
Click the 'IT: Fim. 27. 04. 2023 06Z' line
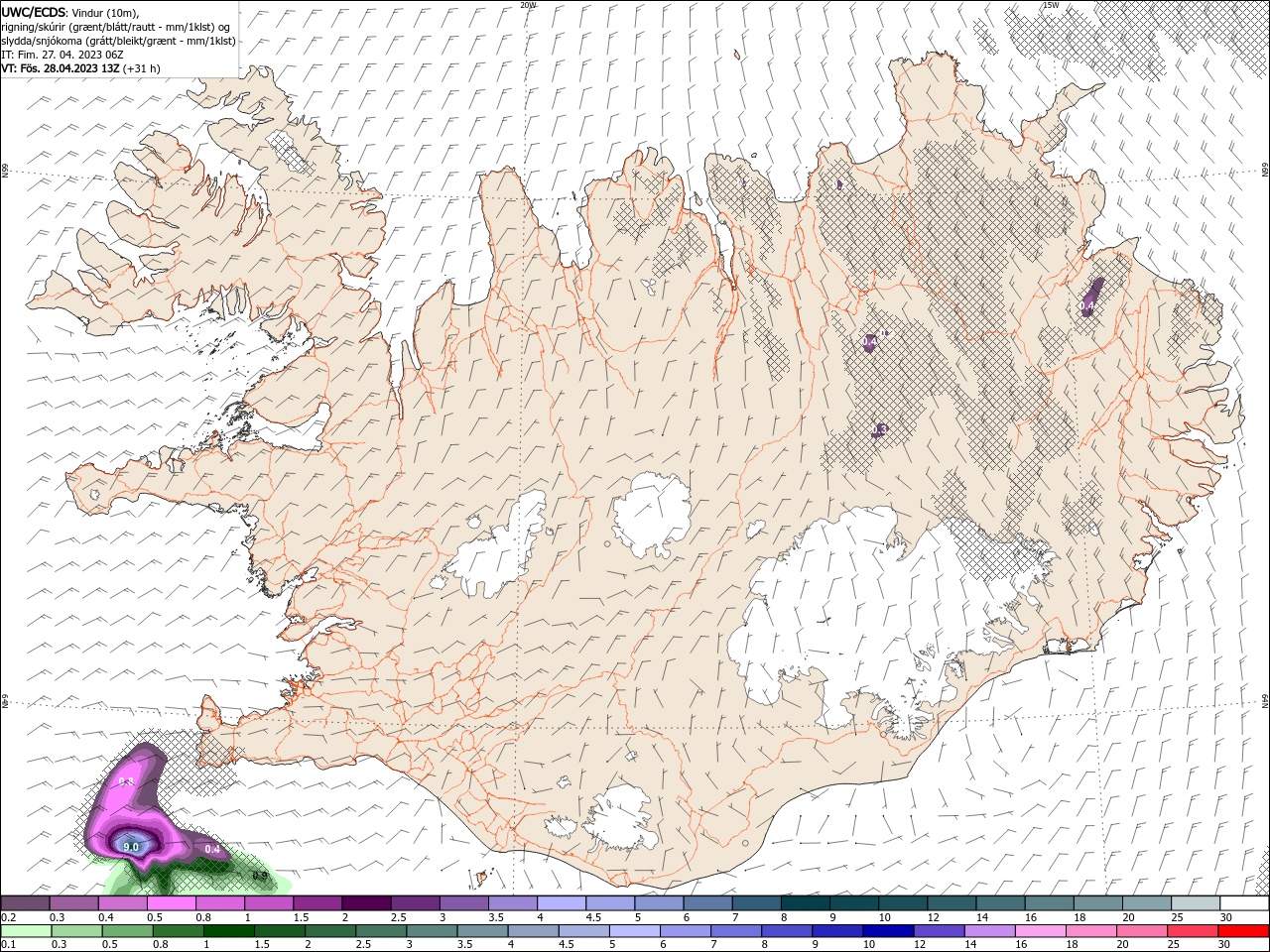(x=63, y=55)
